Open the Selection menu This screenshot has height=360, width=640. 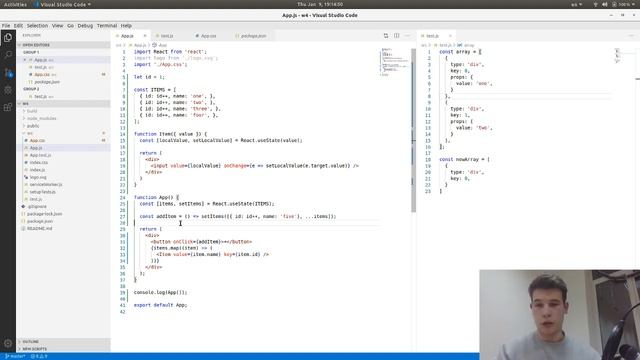[x=37, y=26]
